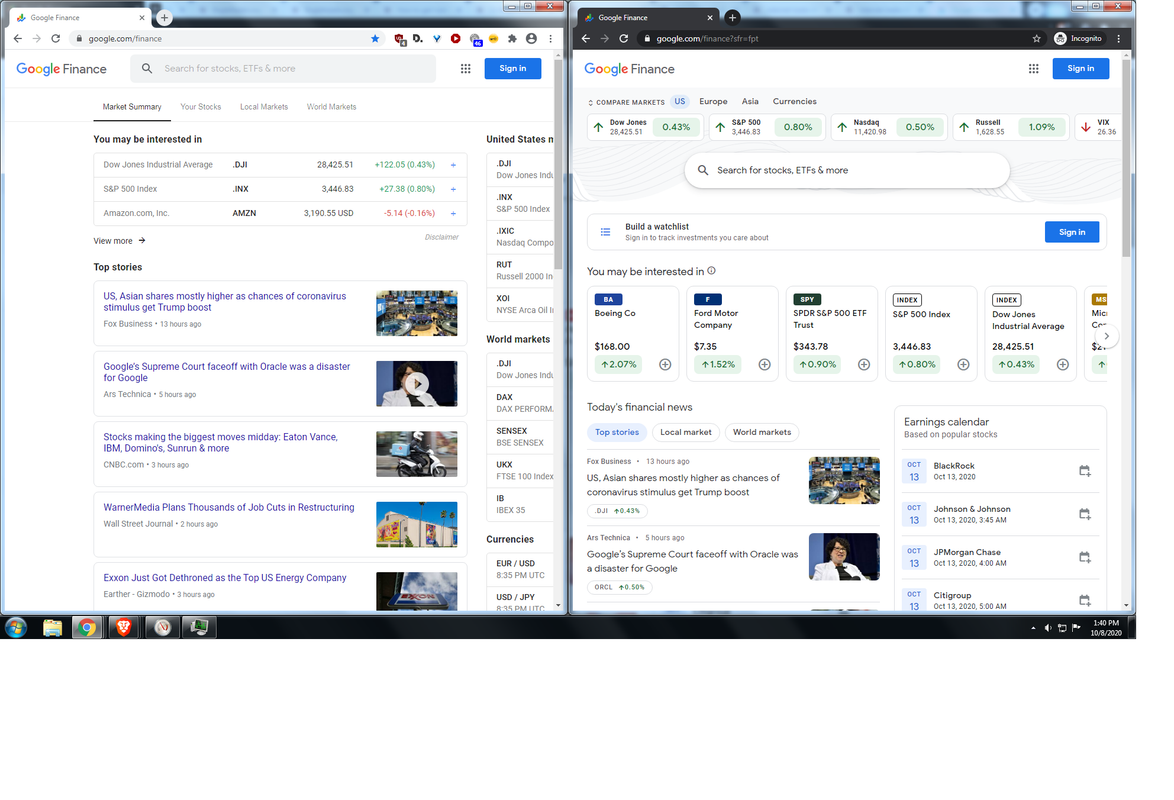
Task: Add SPDR S&P 500 ETF Trust to watchlist
Action: tap(864, 364)
